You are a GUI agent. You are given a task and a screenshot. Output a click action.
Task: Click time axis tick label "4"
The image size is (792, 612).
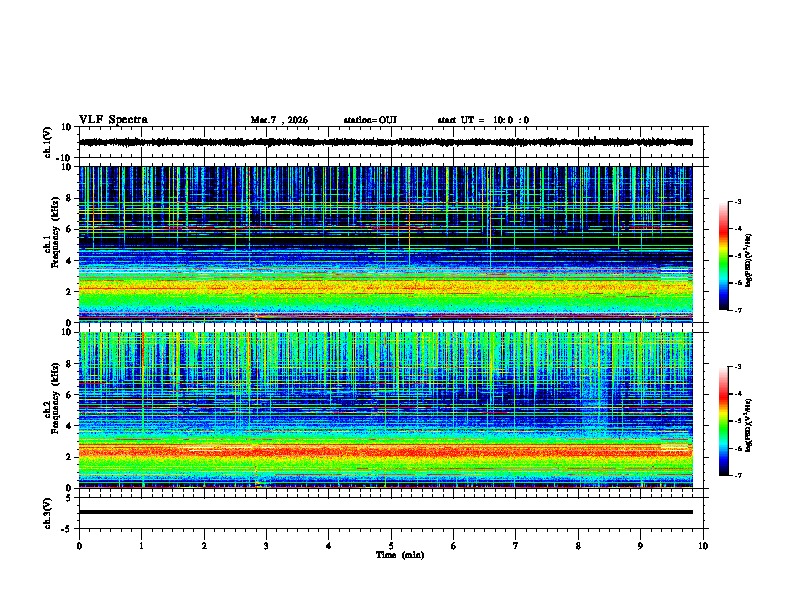coord(329,546)
